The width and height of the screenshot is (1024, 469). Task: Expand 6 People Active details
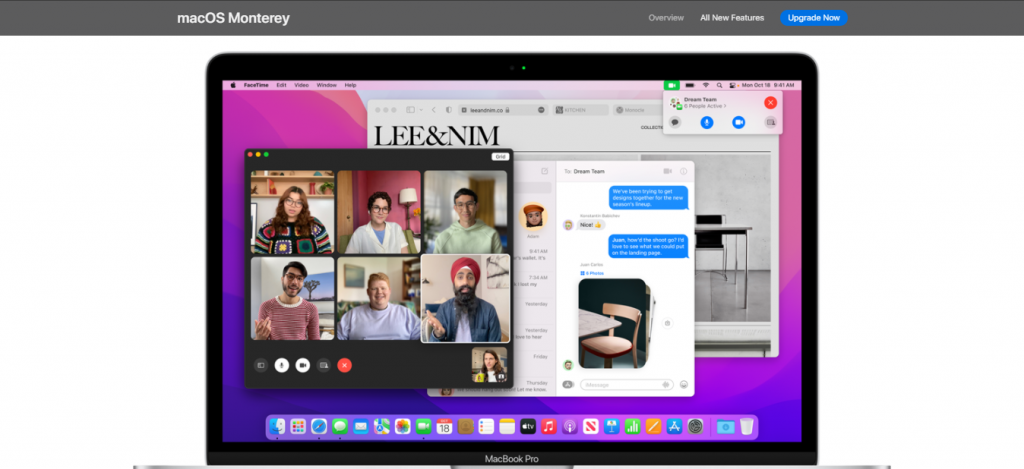tap(705, 106)
